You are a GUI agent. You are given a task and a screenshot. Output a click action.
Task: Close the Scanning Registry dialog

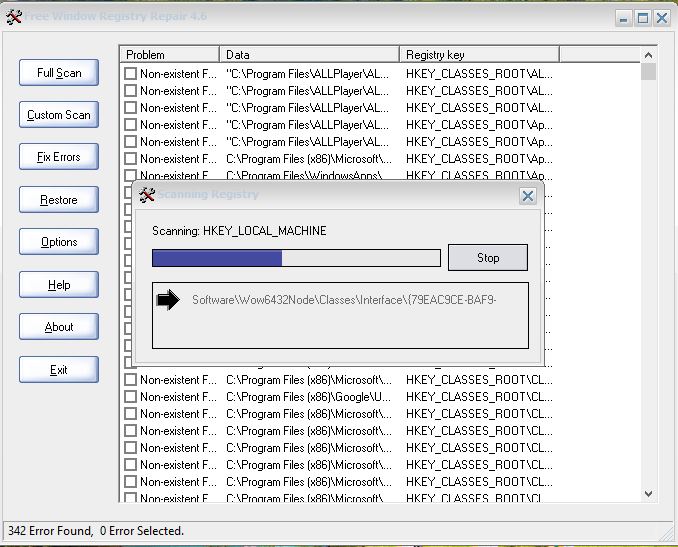point(528,196)
